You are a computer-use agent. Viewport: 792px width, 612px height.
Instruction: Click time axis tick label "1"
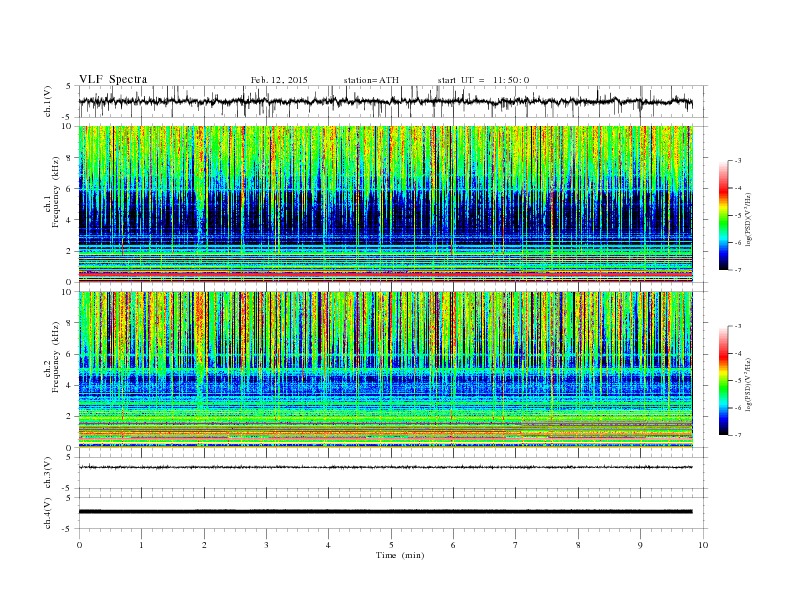(x=141, y=545)
